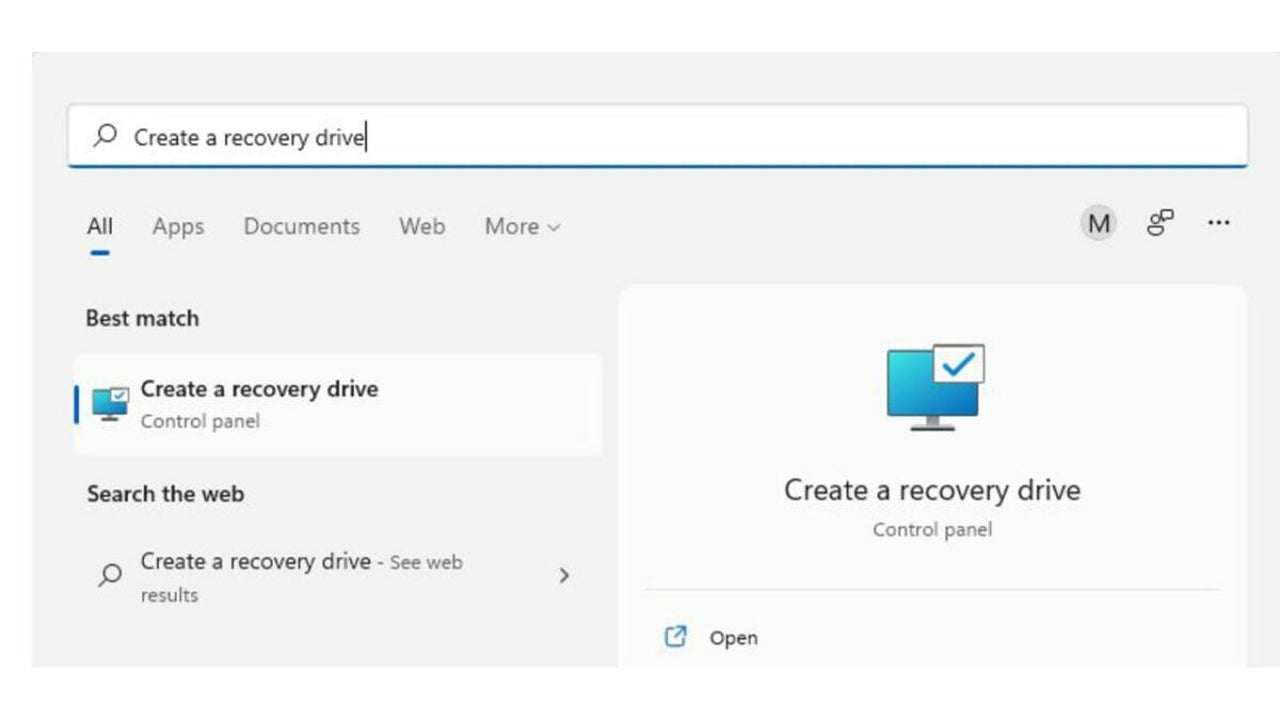The height and width of the screenshot is (720, 1280).
Task: Expand the web result chevron arrow
Action: (564, 575)
